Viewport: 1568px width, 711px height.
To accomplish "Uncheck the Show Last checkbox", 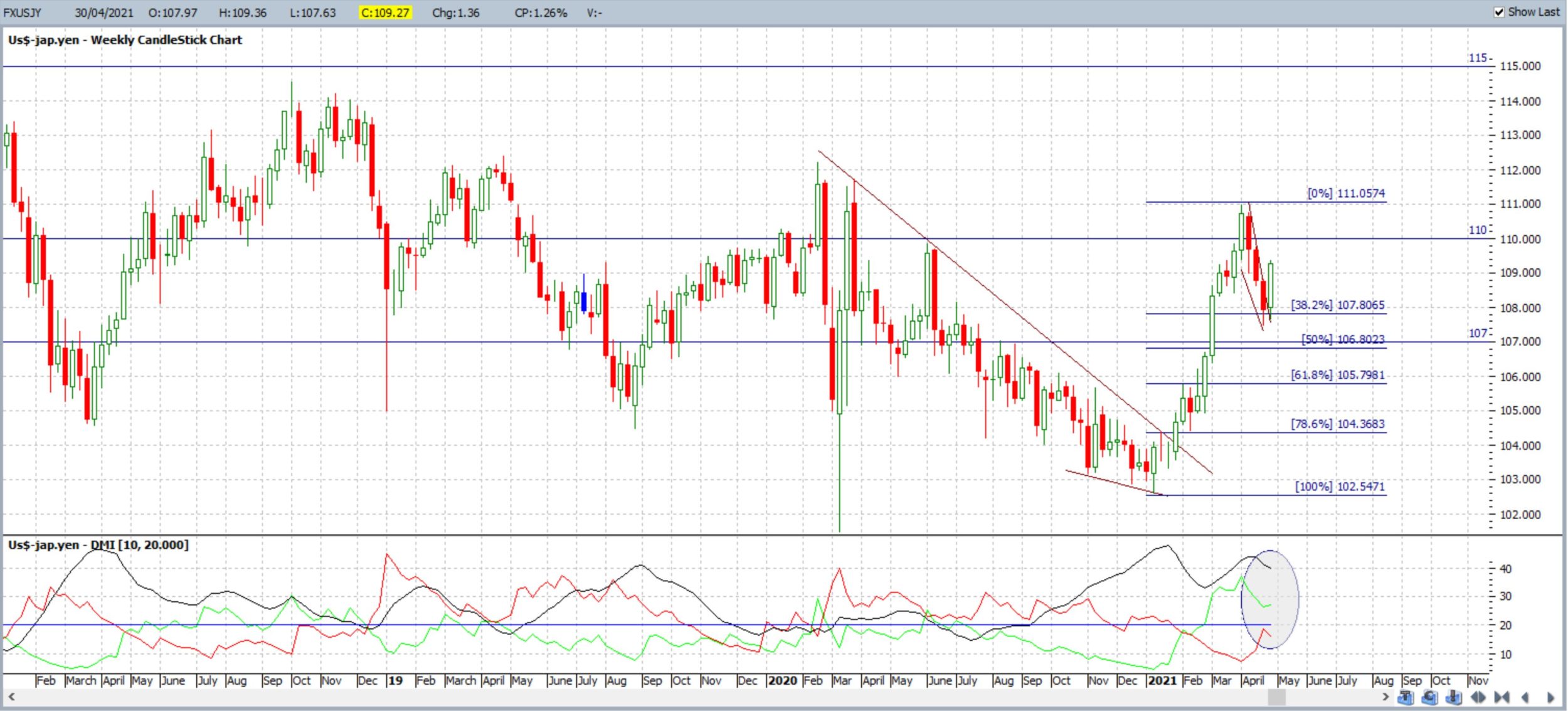I will pos(1499,12).
